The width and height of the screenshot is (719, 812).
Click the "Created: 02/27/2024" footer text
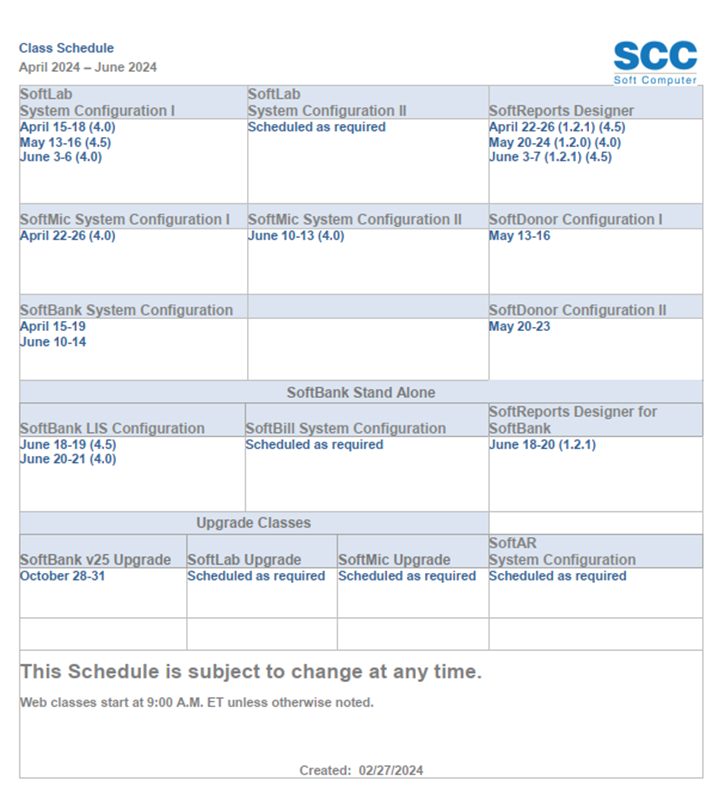[x=361, y=770]
